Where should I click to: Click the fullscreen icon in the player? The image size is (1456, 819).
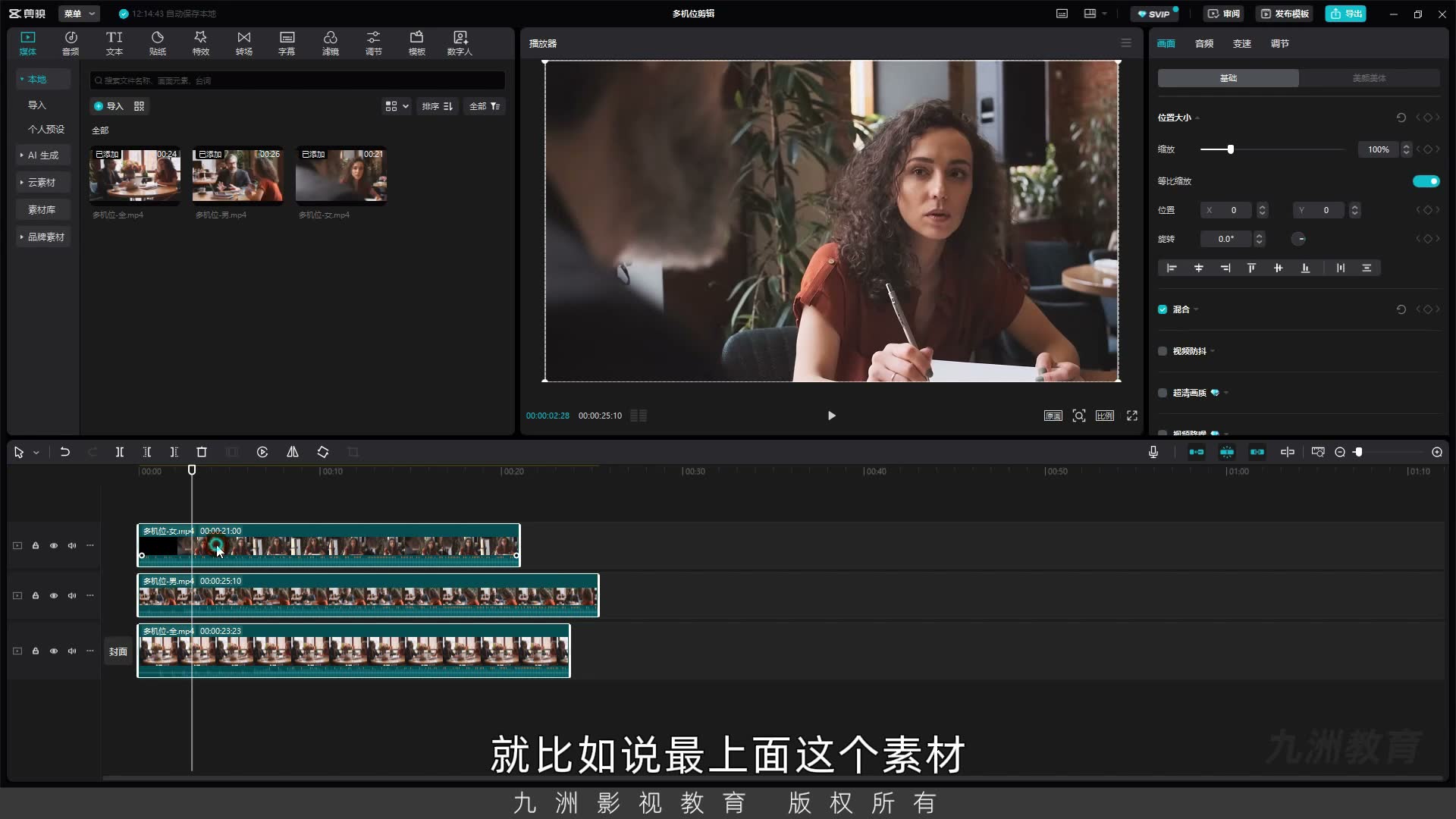1132,416
